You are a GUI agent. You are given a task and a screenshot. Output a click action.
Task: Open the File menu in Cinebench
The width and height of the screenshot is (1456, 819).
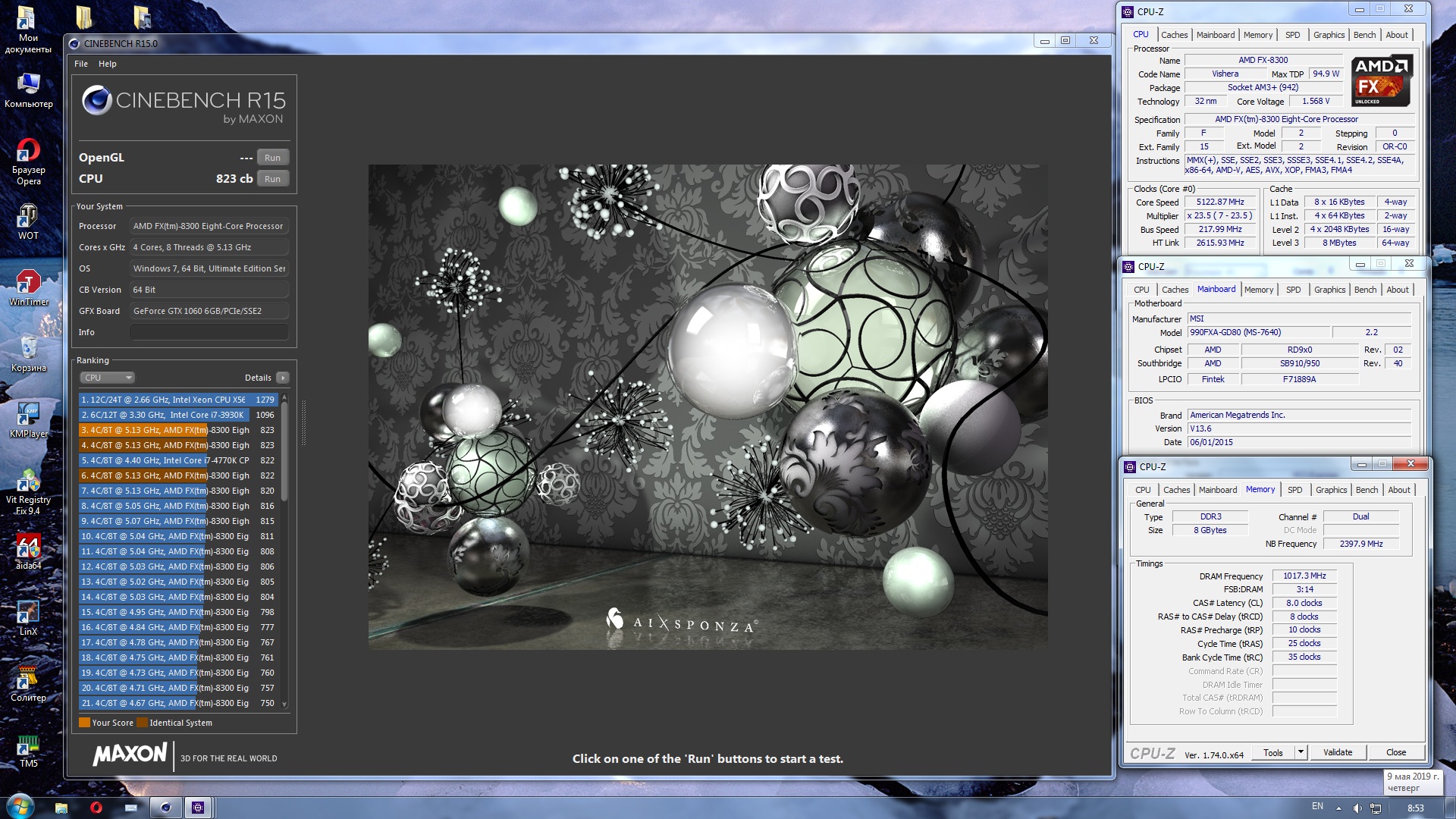point(81,64)
